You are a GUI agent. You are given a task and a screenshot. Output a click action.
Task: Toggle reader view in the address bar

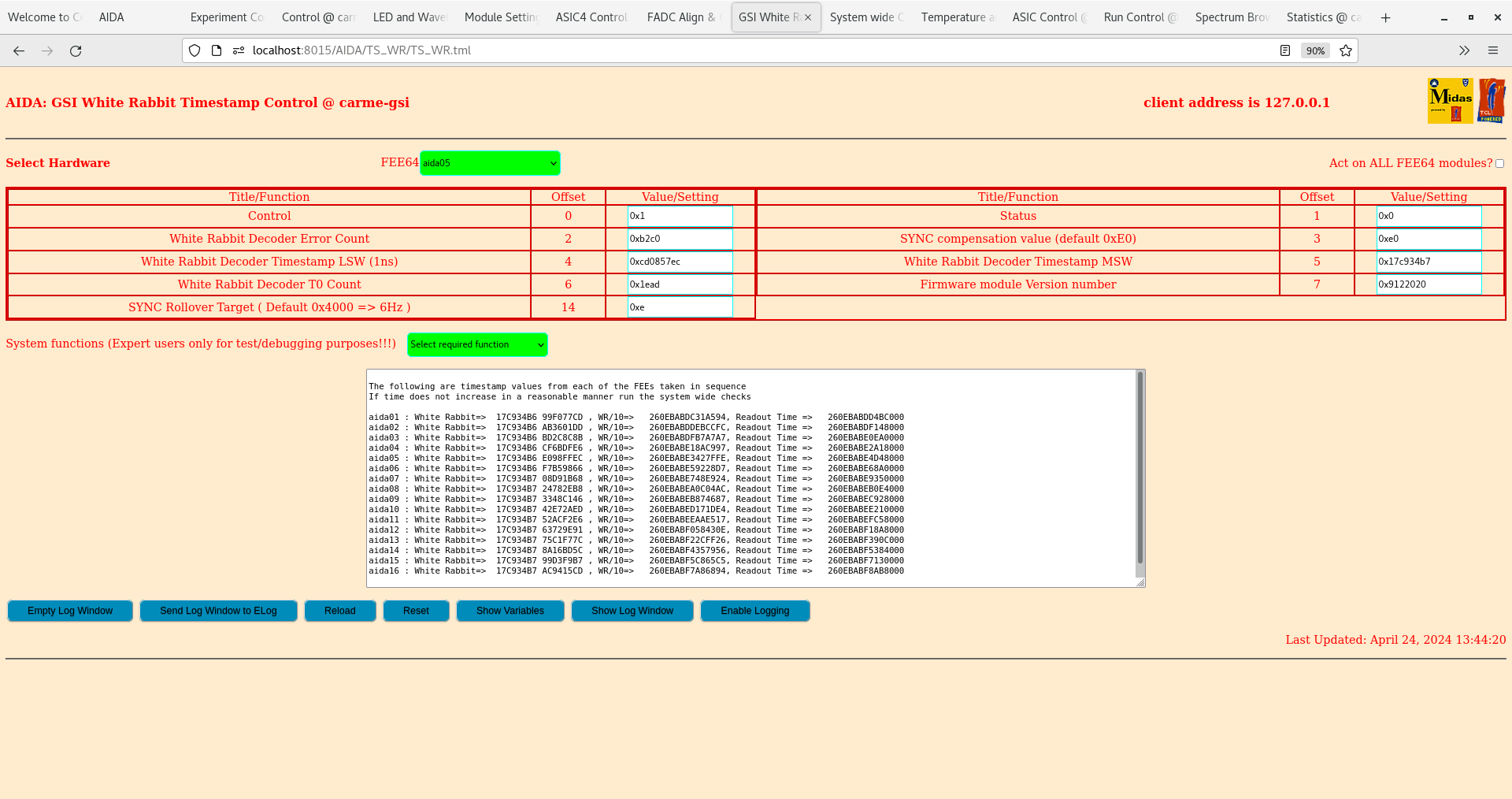(1285, 50)
